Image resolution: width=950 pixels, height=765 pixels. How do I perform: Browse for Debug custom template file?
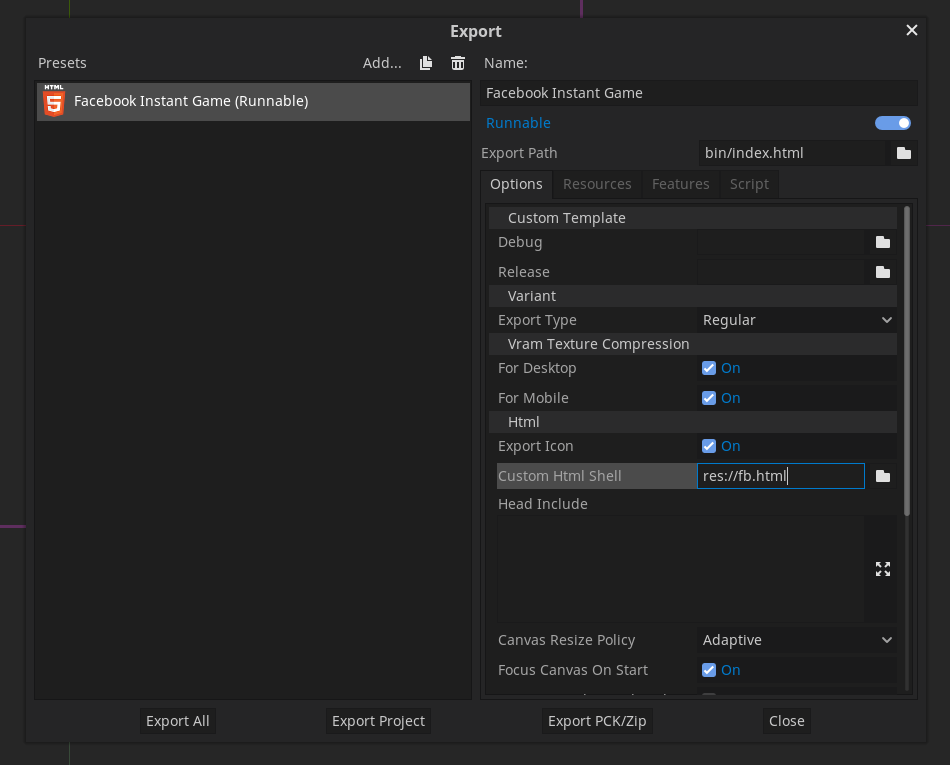(x=883, y=242)
